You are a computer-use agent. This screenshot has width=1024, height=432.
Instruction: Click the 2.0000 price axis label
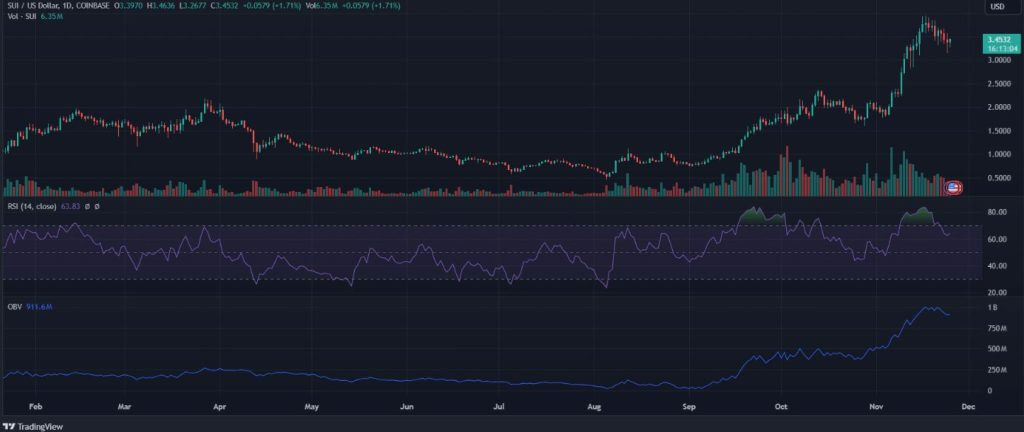(x=999, y=107)
